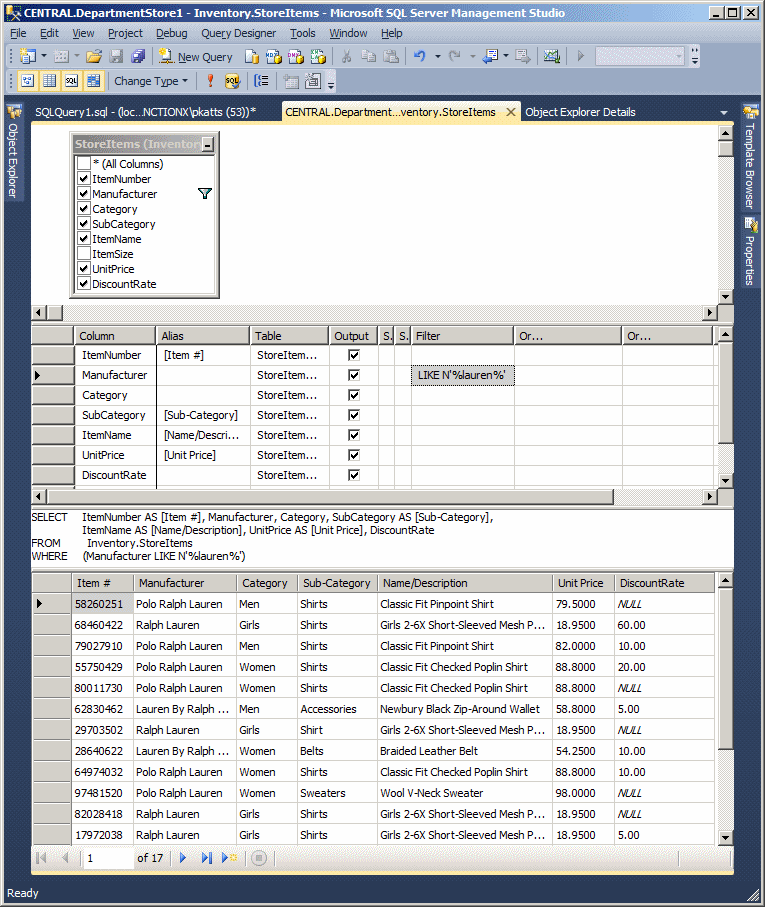Click the Add Group By icon
765x907 pixels.
[261, 81]
